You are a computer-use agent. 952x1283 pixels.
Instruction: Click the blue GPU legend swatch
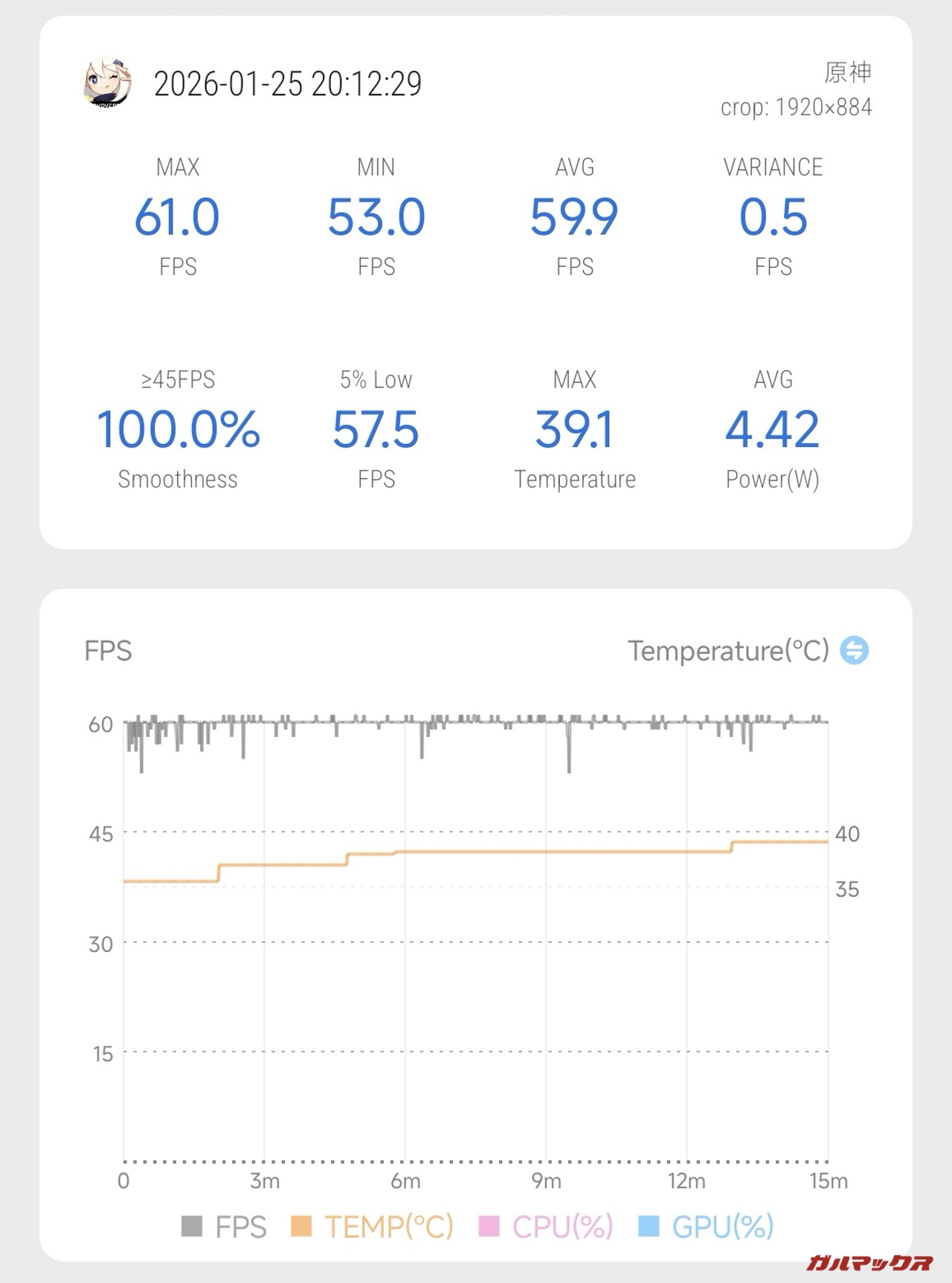[x=649, y=1226]
